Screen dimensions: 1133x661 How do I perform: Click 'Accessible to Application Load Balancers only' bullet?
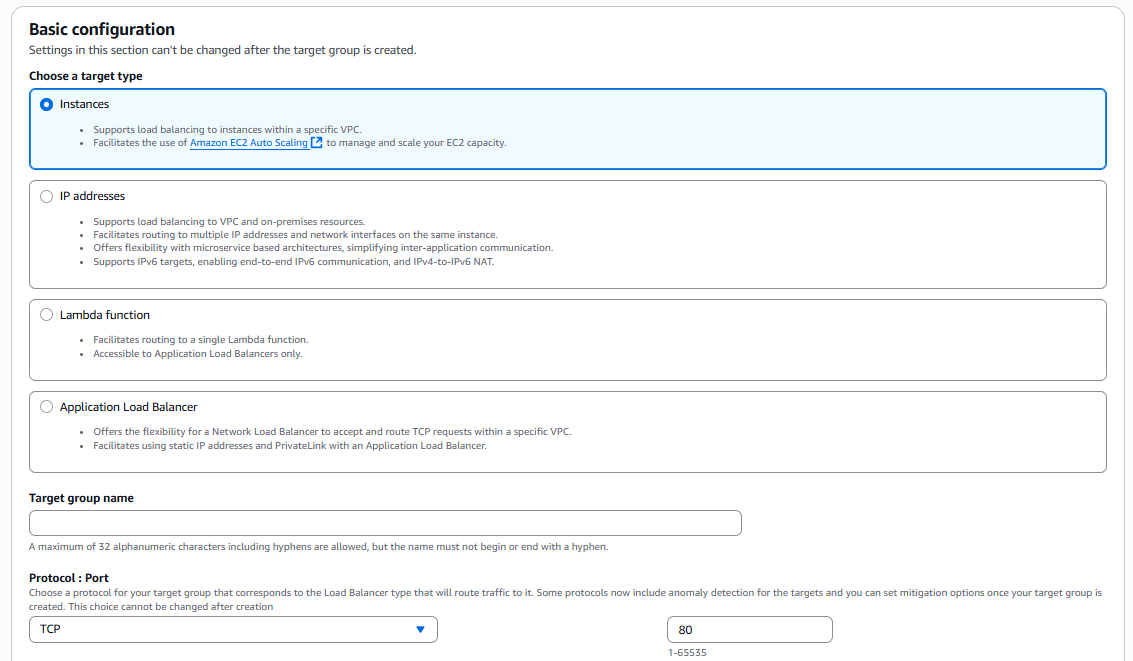tap(197, 354)
